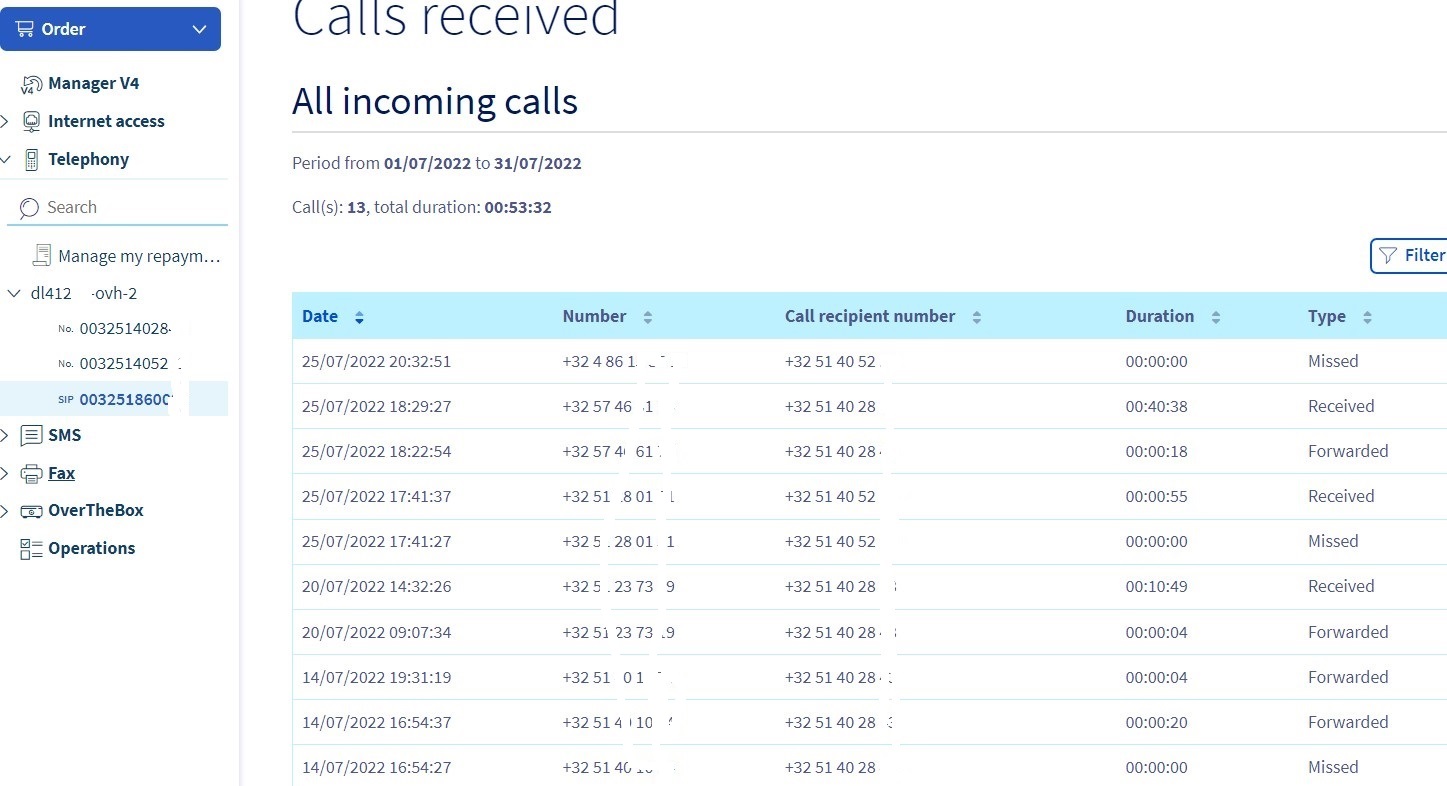Collapse the dl412 ovh-2 tree group

tap(14, 293)
